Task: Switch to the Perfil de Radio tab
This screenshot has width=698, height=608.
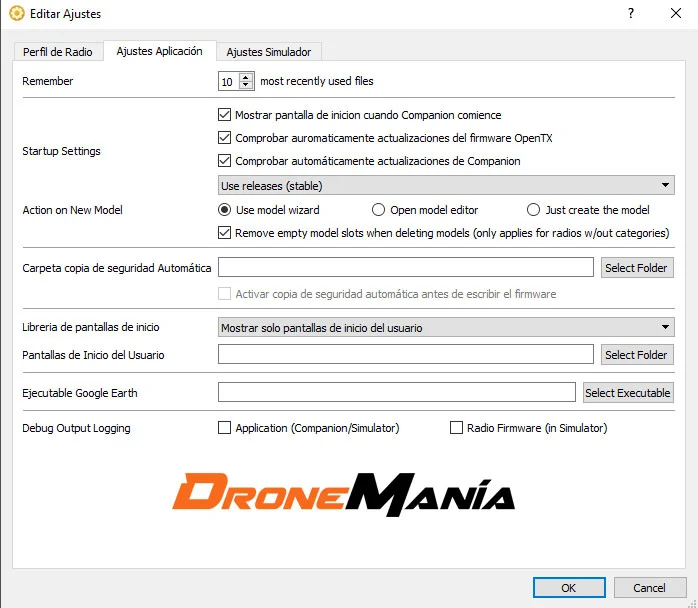Action: click(x=57, y=52)
